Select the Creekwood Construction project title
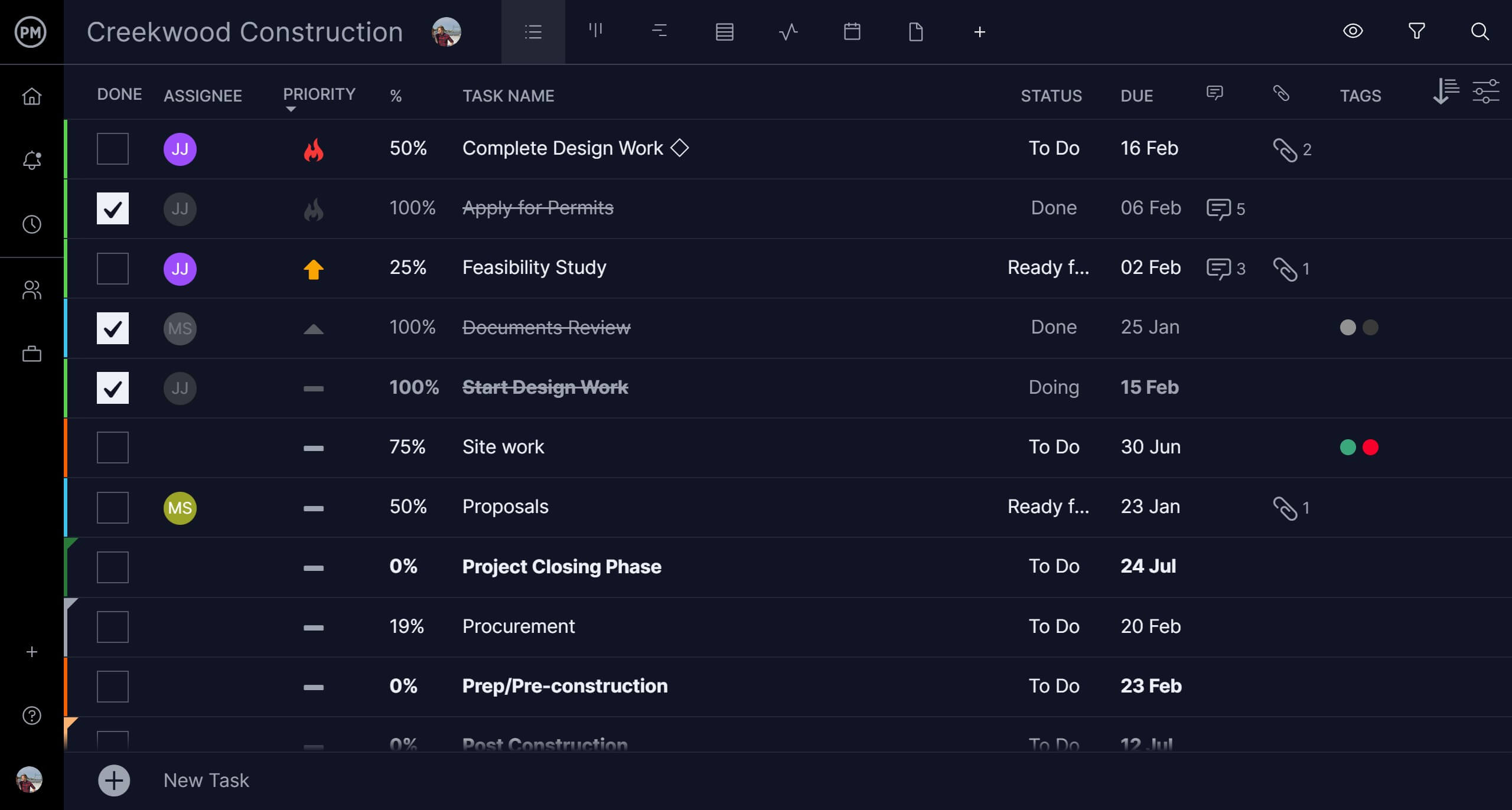 click(x=245, y=32)
